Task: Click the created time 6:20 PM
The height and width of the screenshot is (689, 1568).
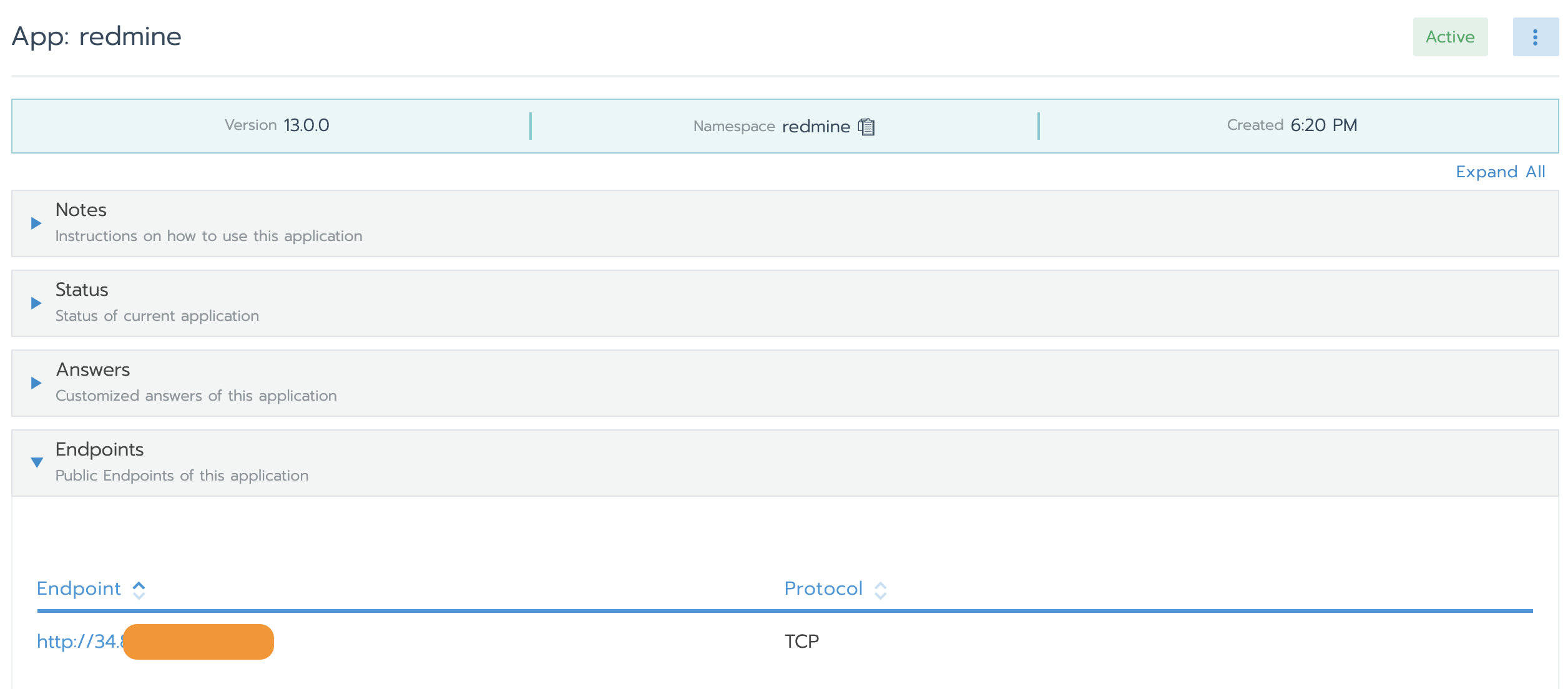Action: (1324, 125)
